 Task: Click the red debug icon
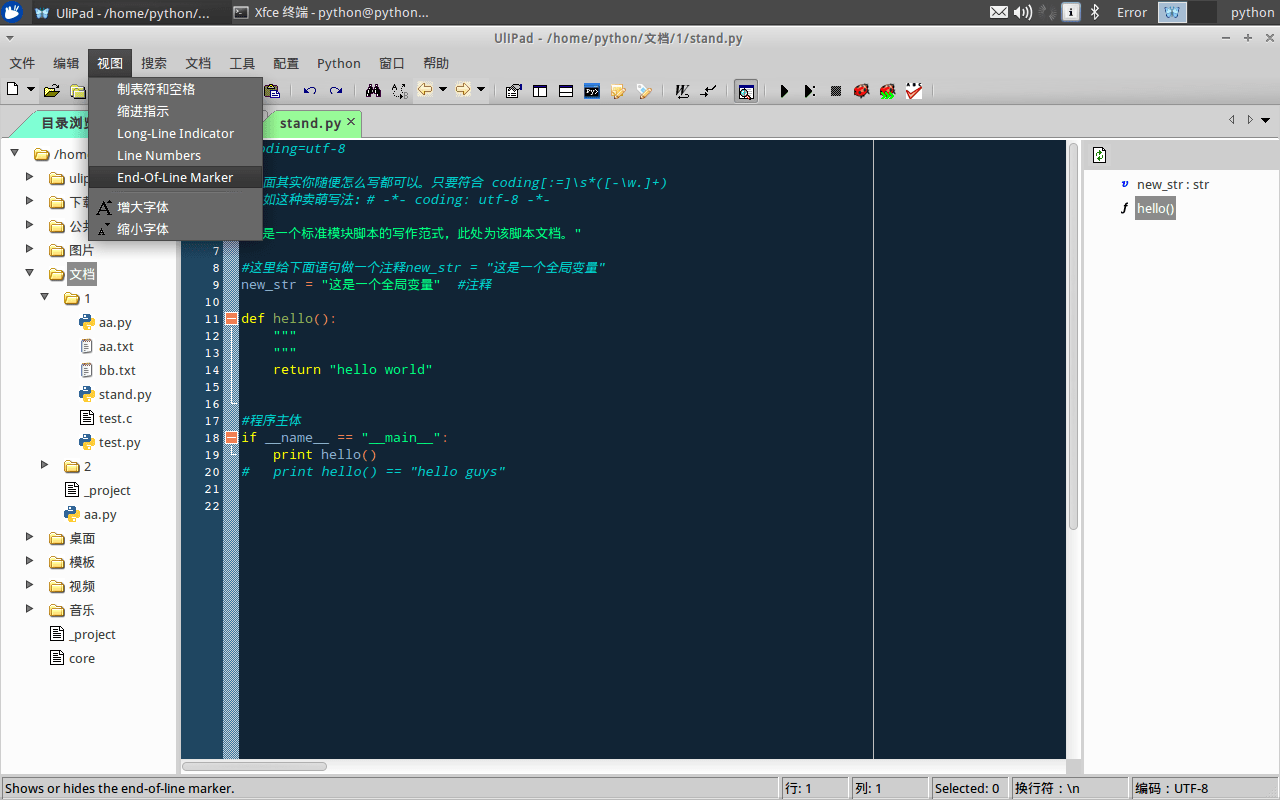click(x=861, y=91)
